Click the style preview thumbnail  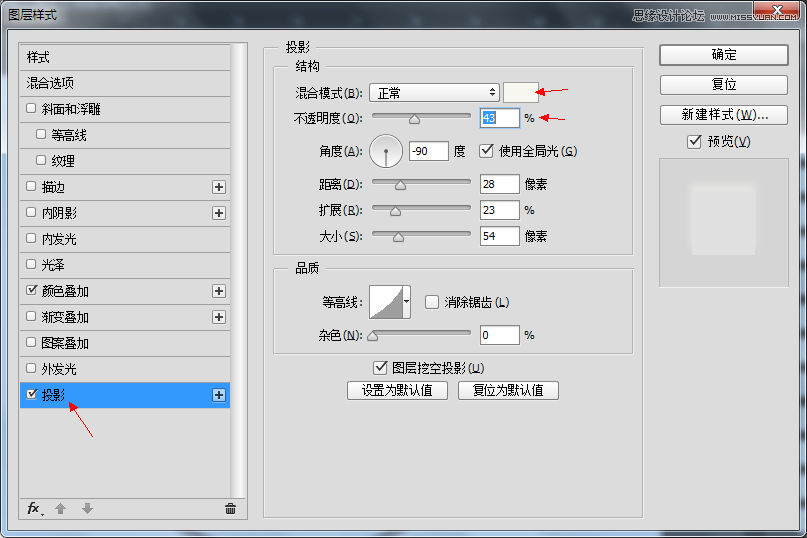(x=724, y=222)
